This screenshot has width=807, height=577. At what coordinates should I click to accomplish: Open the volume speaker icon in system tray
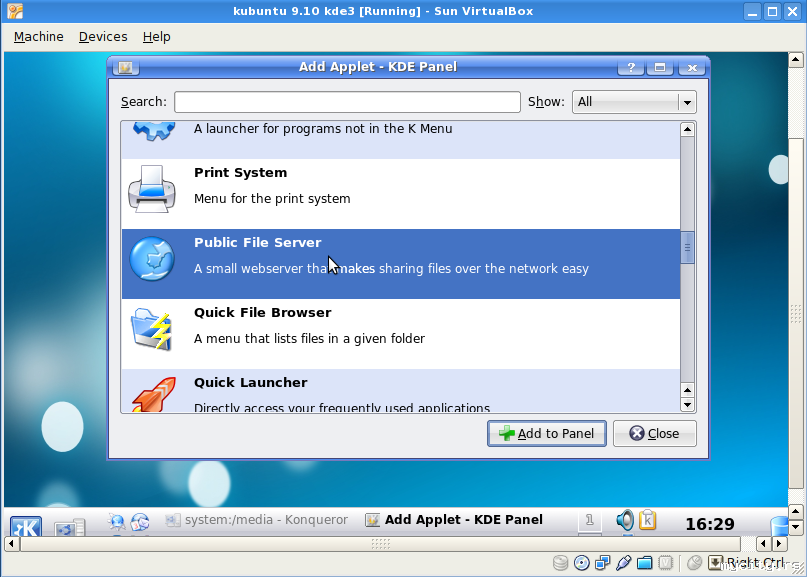coord(625,520)
